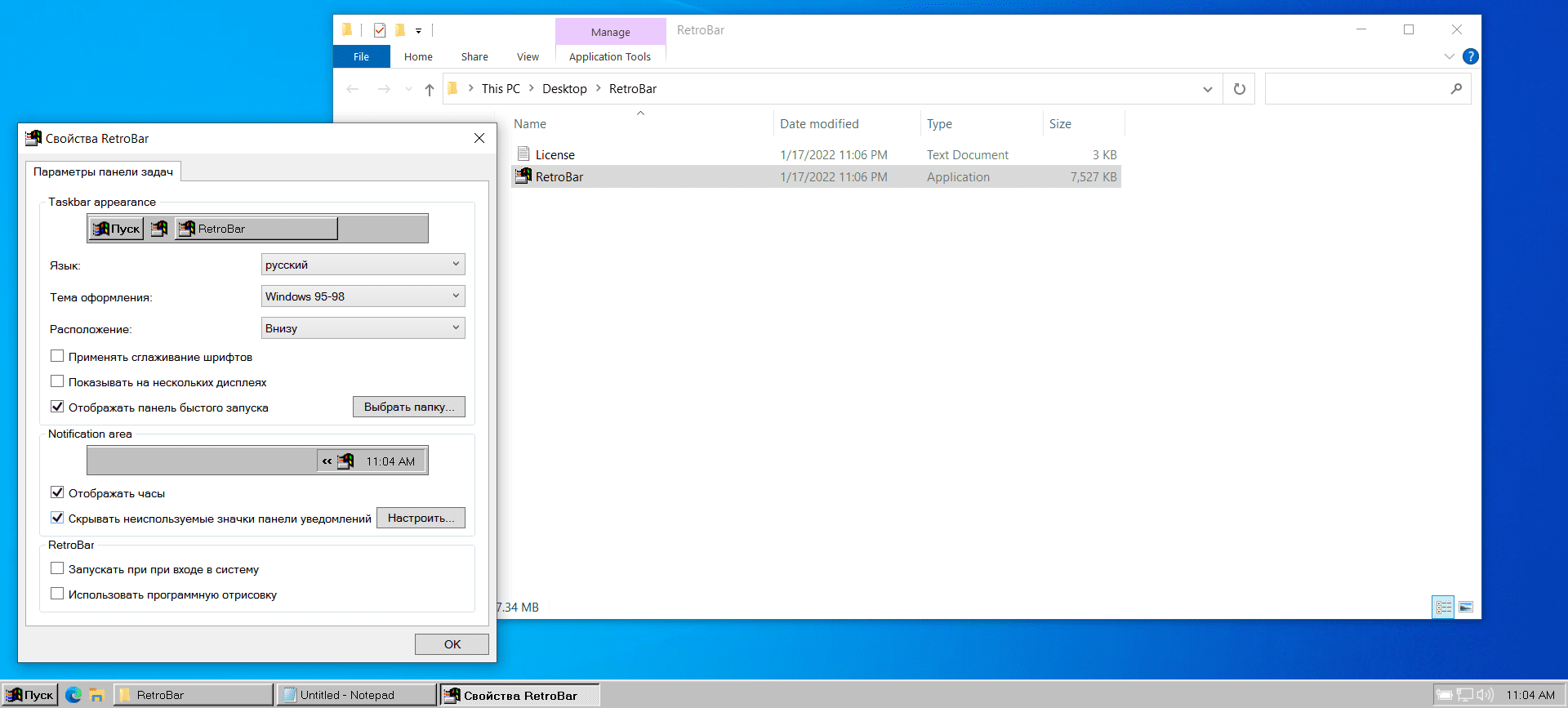
Task: Select the License file name
Action: [x=555, y=154]
